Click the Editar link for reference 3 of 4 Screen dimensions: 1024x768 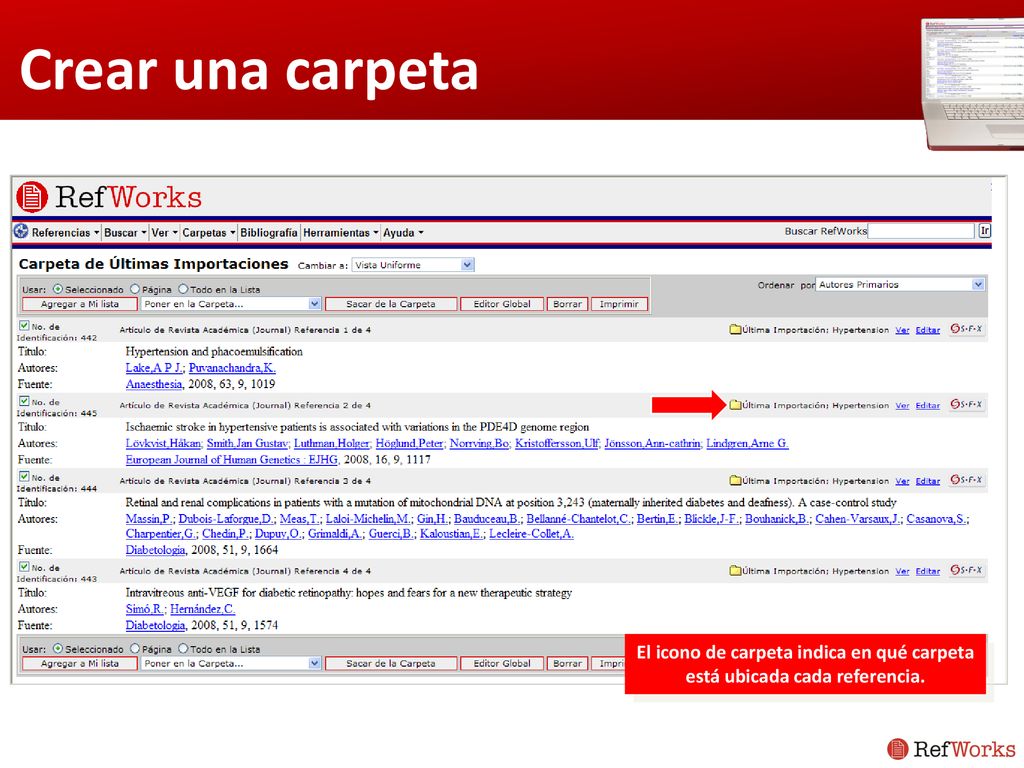(927, 481)
